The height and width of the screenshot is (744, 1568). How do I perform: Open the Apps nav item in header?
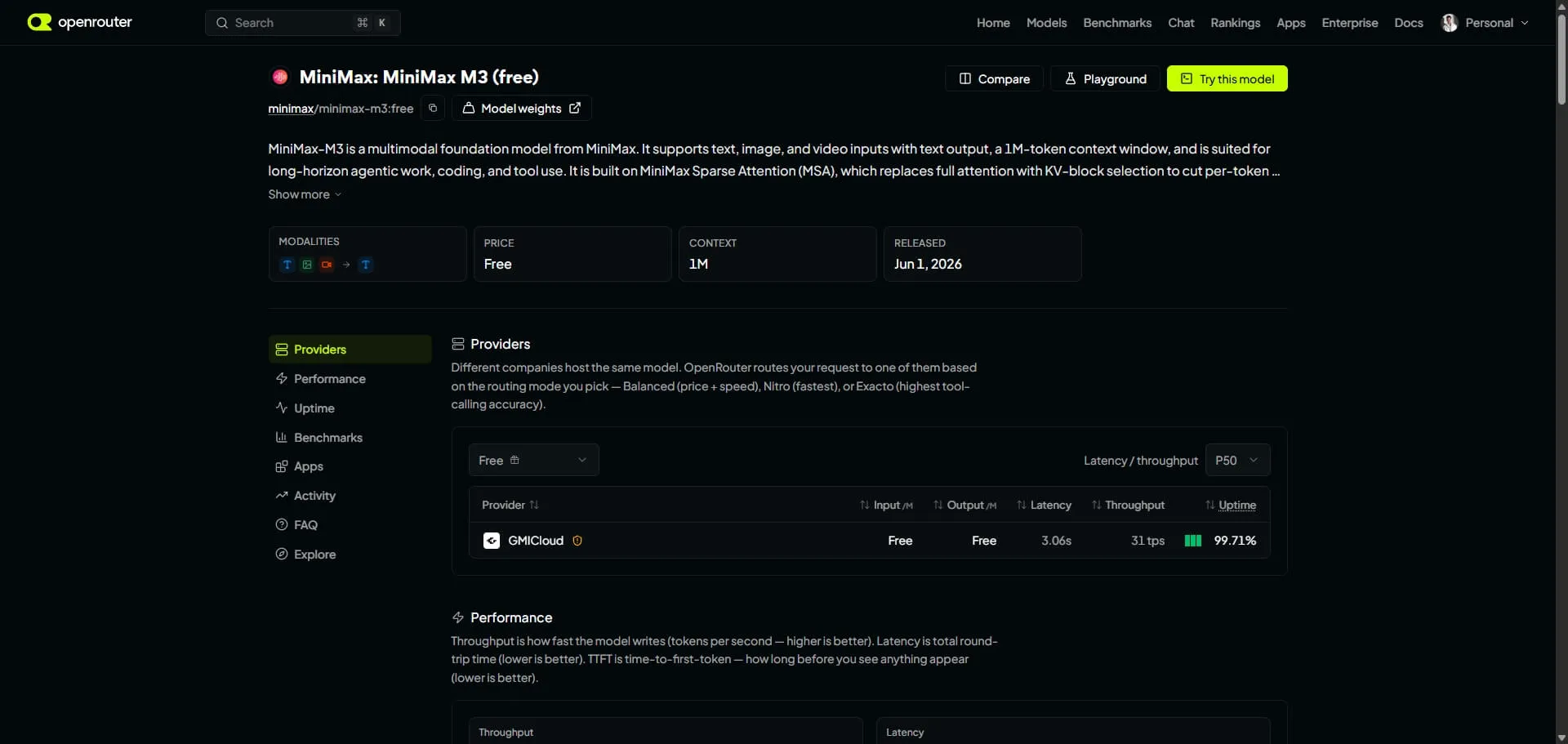pyautogui.click(x=1290, y=23)
